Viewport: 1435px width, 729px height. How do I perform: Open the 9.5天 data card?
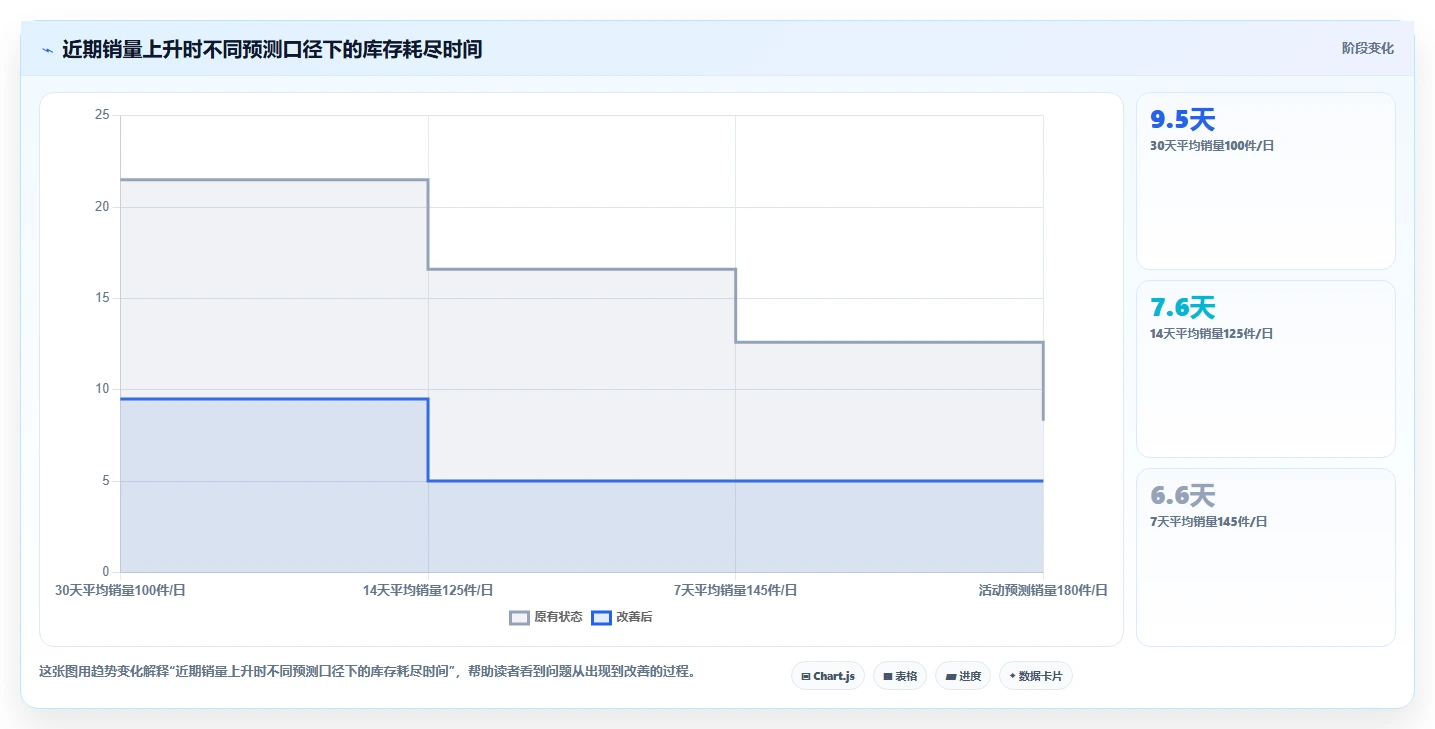click(x=1265, y=181)
